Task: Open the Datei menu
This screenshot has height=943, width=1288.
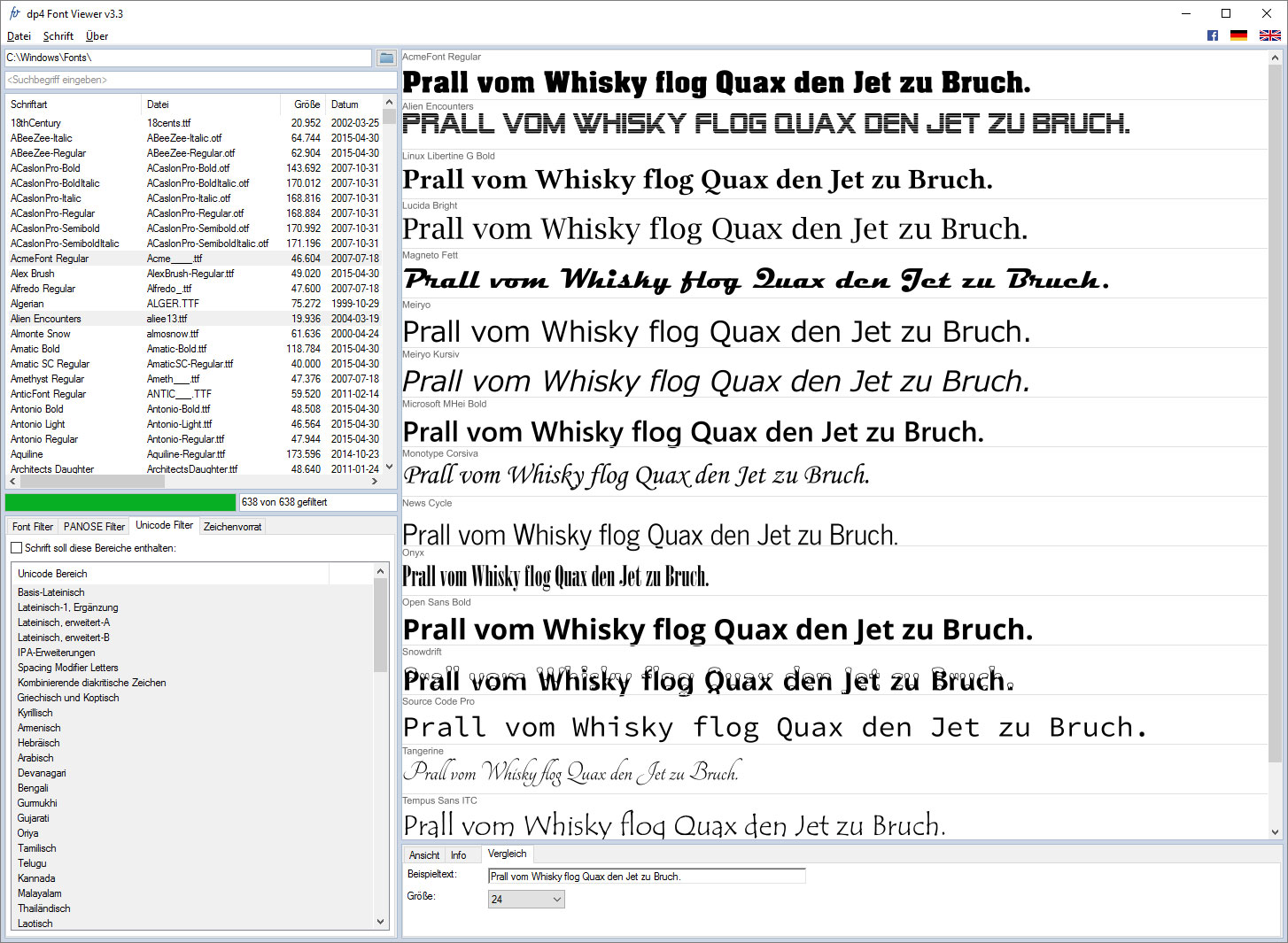Action: coord(19,36)
